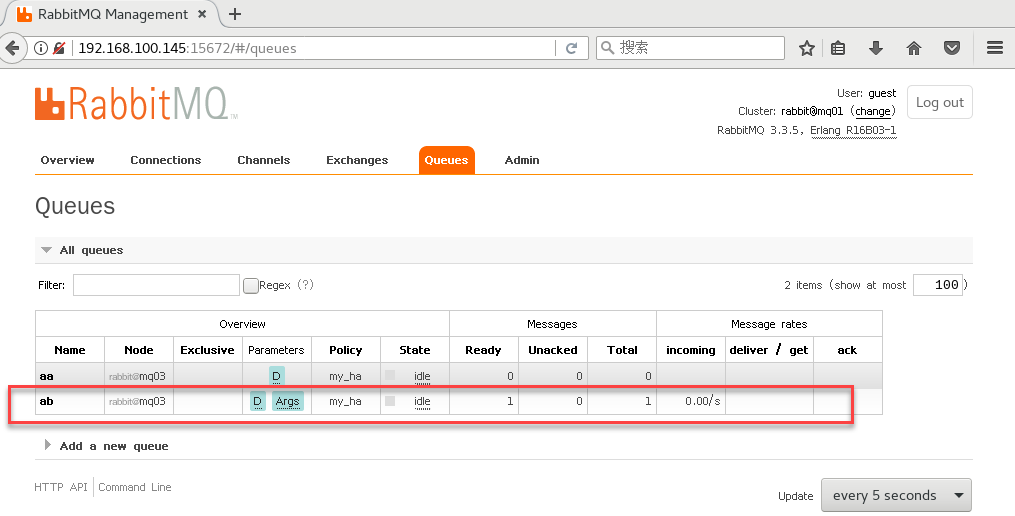Click the D durable badge in the aa row

(276, 376)
